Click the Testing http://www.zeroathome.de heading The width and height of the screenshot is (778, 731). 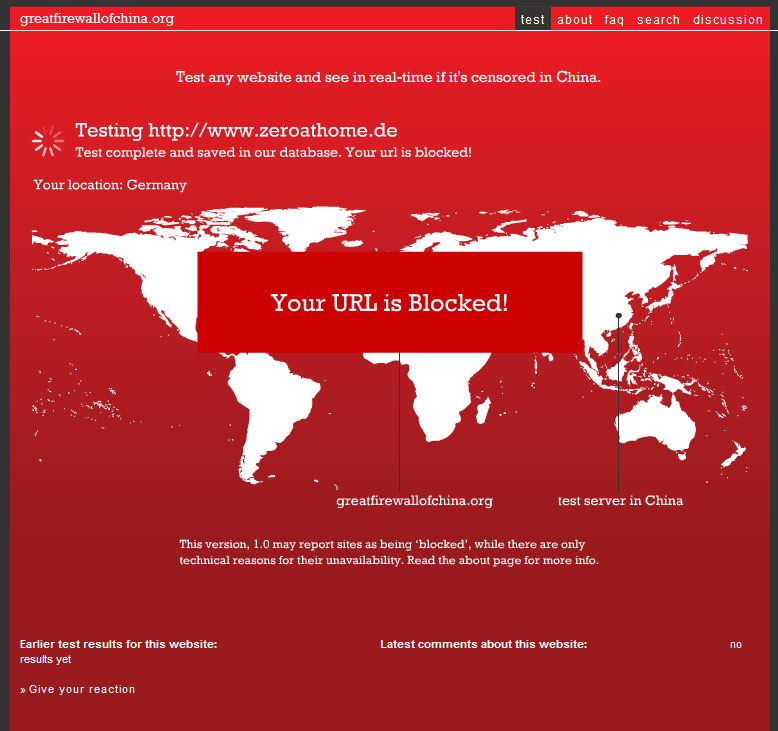coord(236,130)
